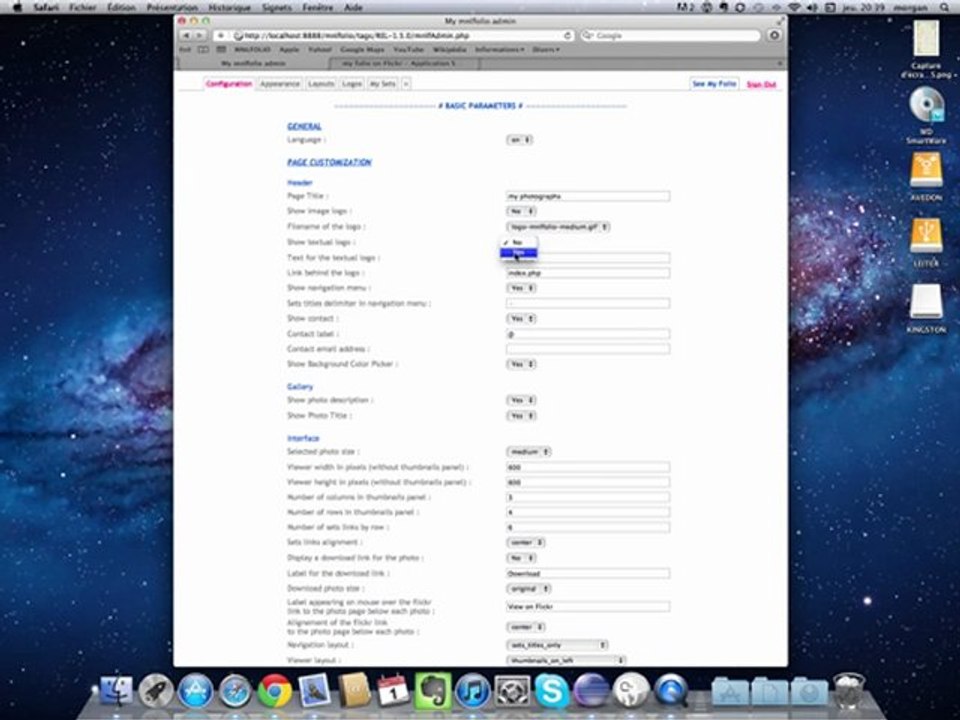Open the Applications folder in dock
The height and width of the screenshot is (720, 960).
click(730, 692)
